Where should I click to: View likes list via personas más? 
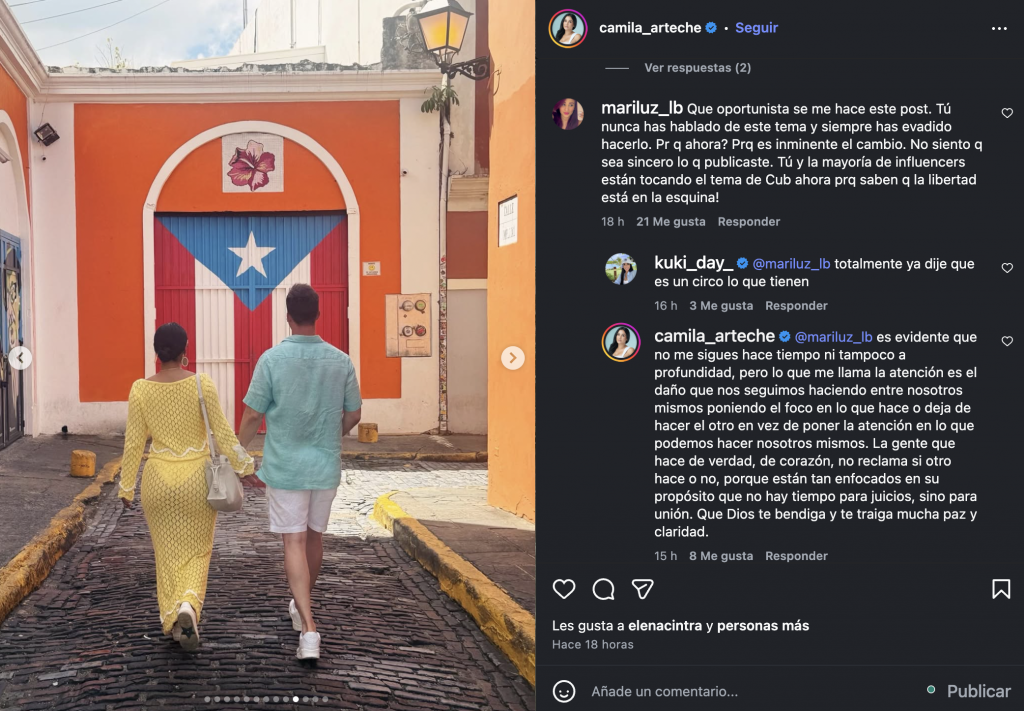click(x=763, y=625)
